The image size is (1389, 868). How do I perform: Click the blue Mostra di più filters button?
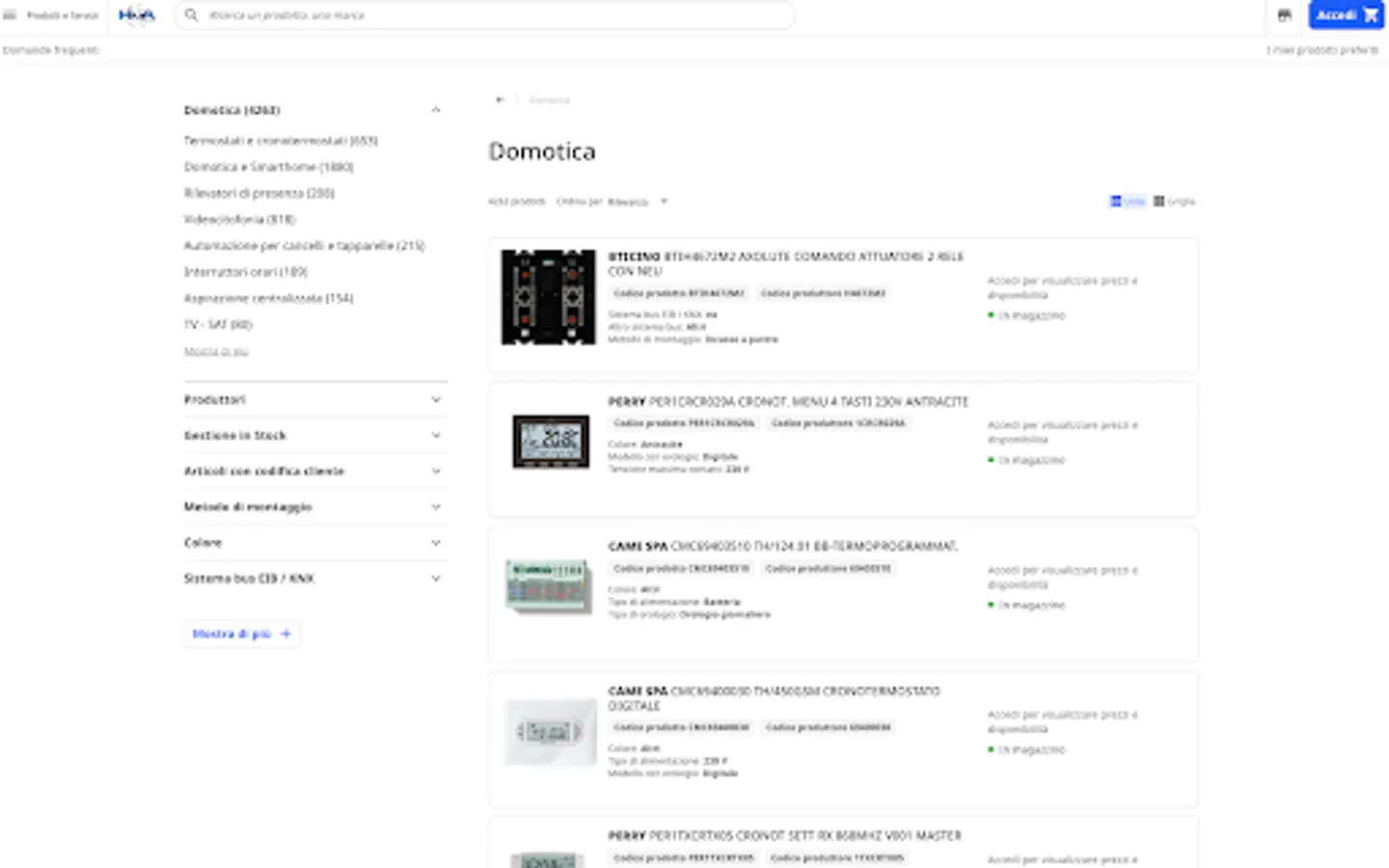(241, 634)
